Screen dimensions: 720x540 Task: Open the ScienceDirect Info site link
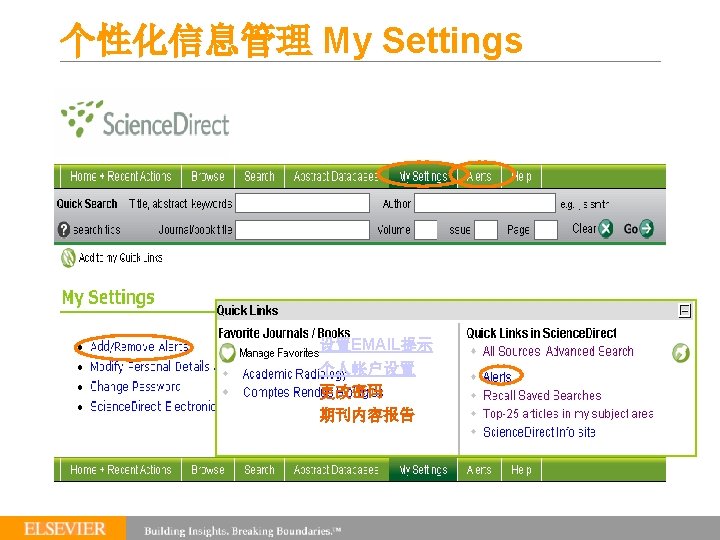539,432
